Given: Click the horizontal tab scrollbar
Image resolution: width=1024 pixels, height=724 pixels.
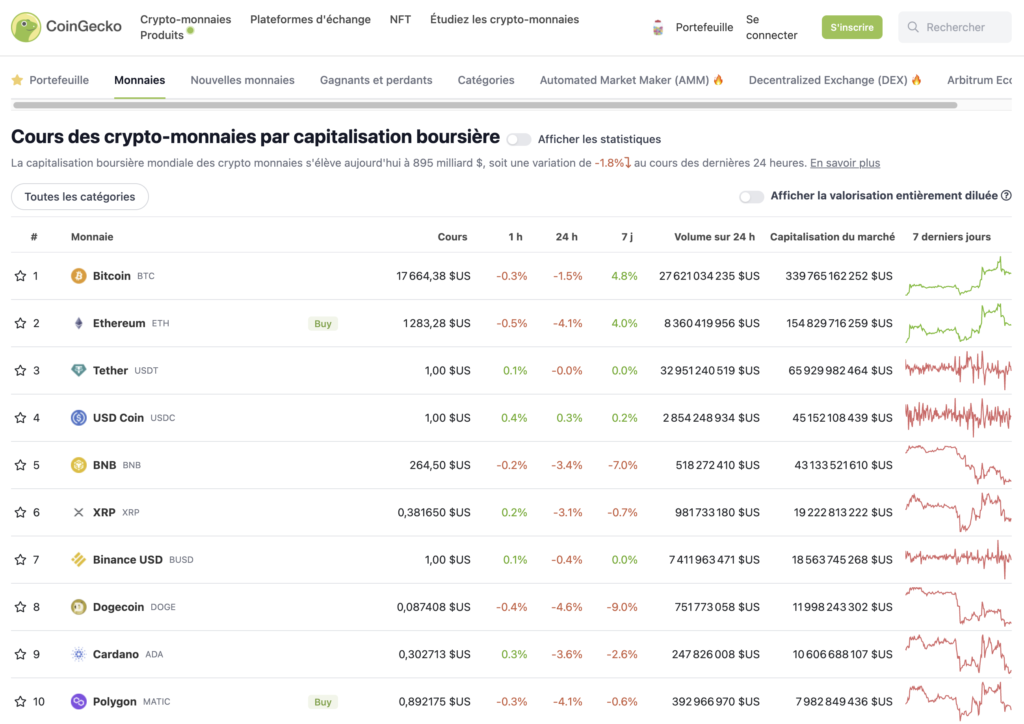Looking at the screenshot, I should pyautogui.click(x=485, y=105).
